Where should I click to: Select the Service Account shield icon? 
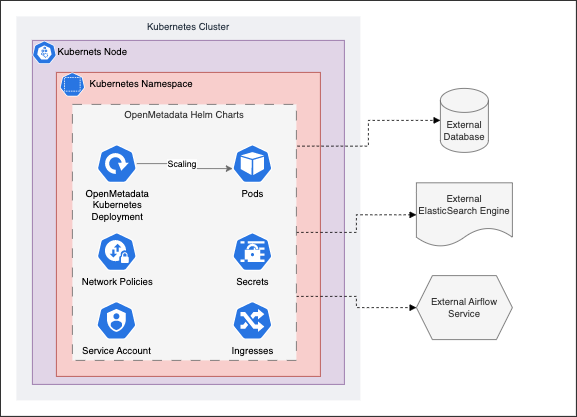click(x=117, y=321)
